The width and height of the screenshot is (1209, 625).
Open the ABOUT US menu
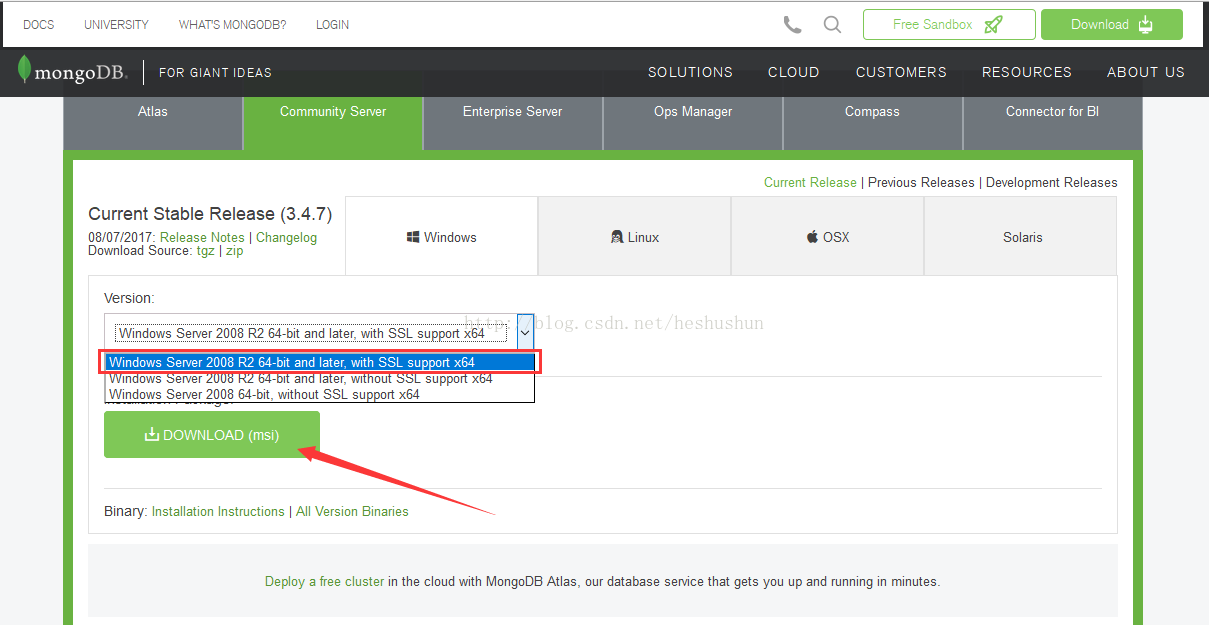pyautogui.click(x=1146, y=72)
